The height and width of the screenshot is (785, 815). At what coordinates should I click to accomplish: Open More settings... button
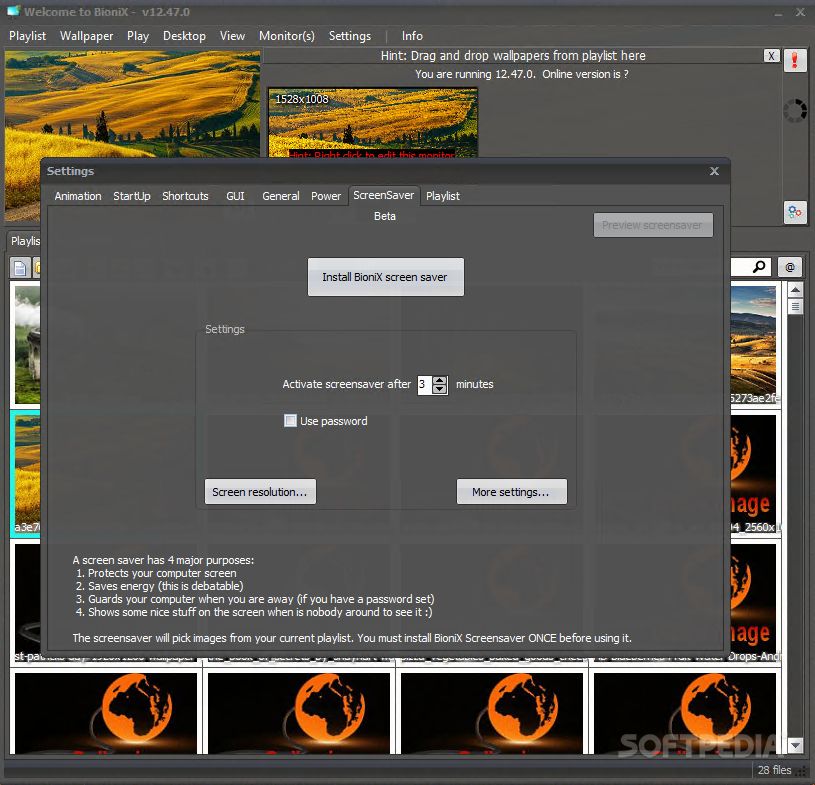(511, 492)
